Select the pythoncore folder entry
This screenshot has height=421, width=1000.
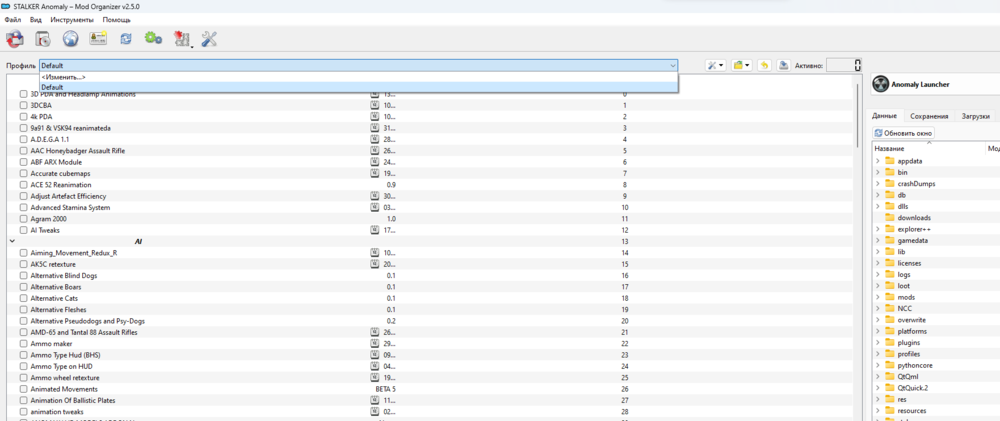click(x=913, y=366)
